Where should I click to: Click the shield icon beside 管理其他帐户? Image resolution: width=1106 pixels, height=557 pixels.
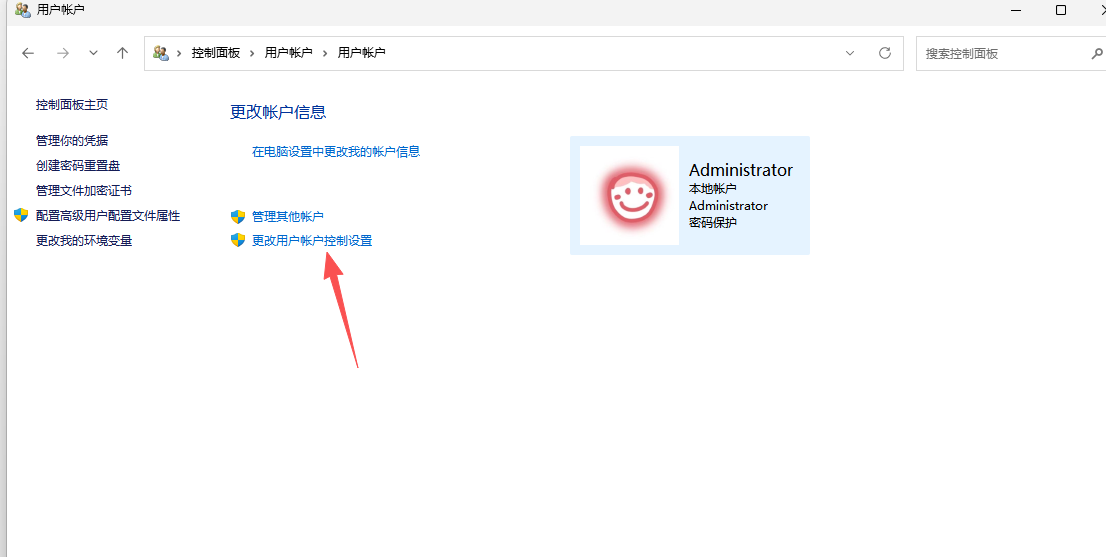(238, 216)
